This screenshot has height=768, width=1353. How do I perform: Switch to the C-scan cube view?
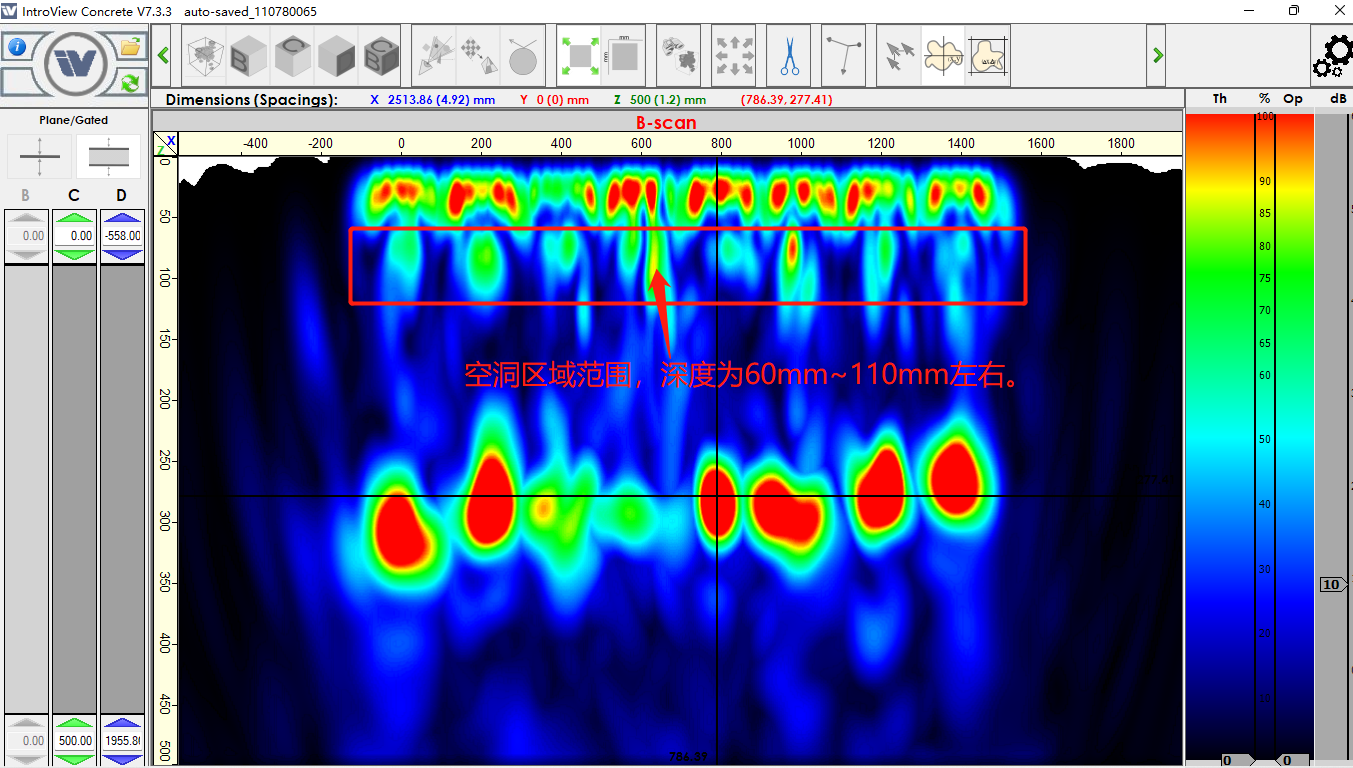pos(293,56)
